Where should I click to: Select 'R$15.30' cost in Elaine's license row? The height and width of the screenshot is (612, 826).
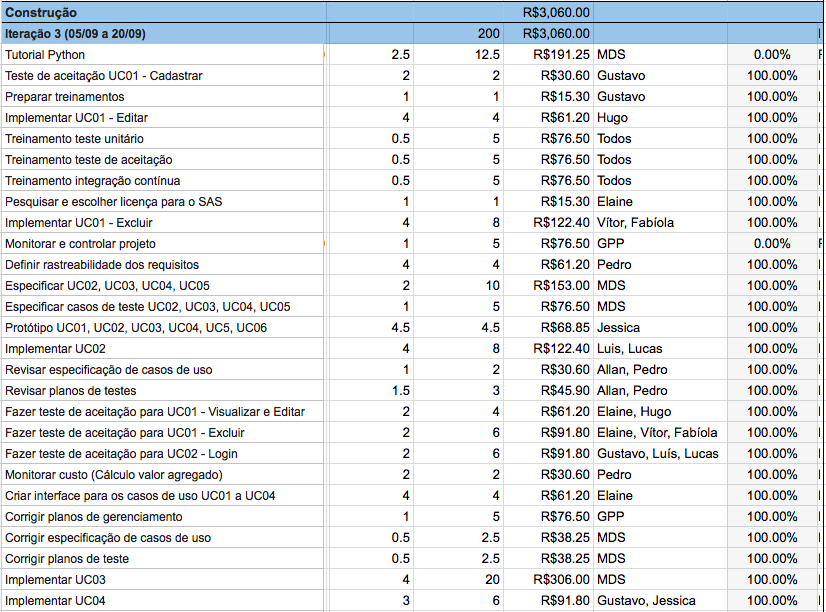pyautogui.click(x=548, y=202)
